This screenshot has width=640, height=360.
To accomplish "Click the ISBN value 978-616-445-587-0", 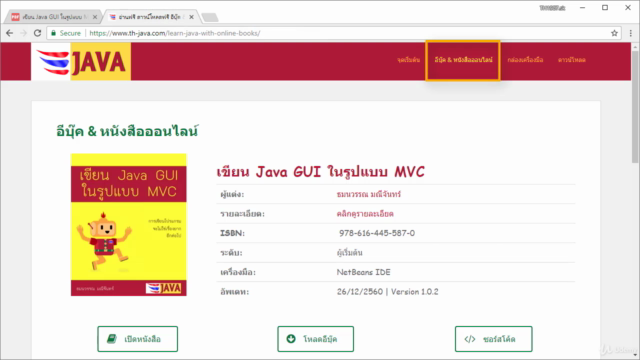I will click(x=377, y=233).
